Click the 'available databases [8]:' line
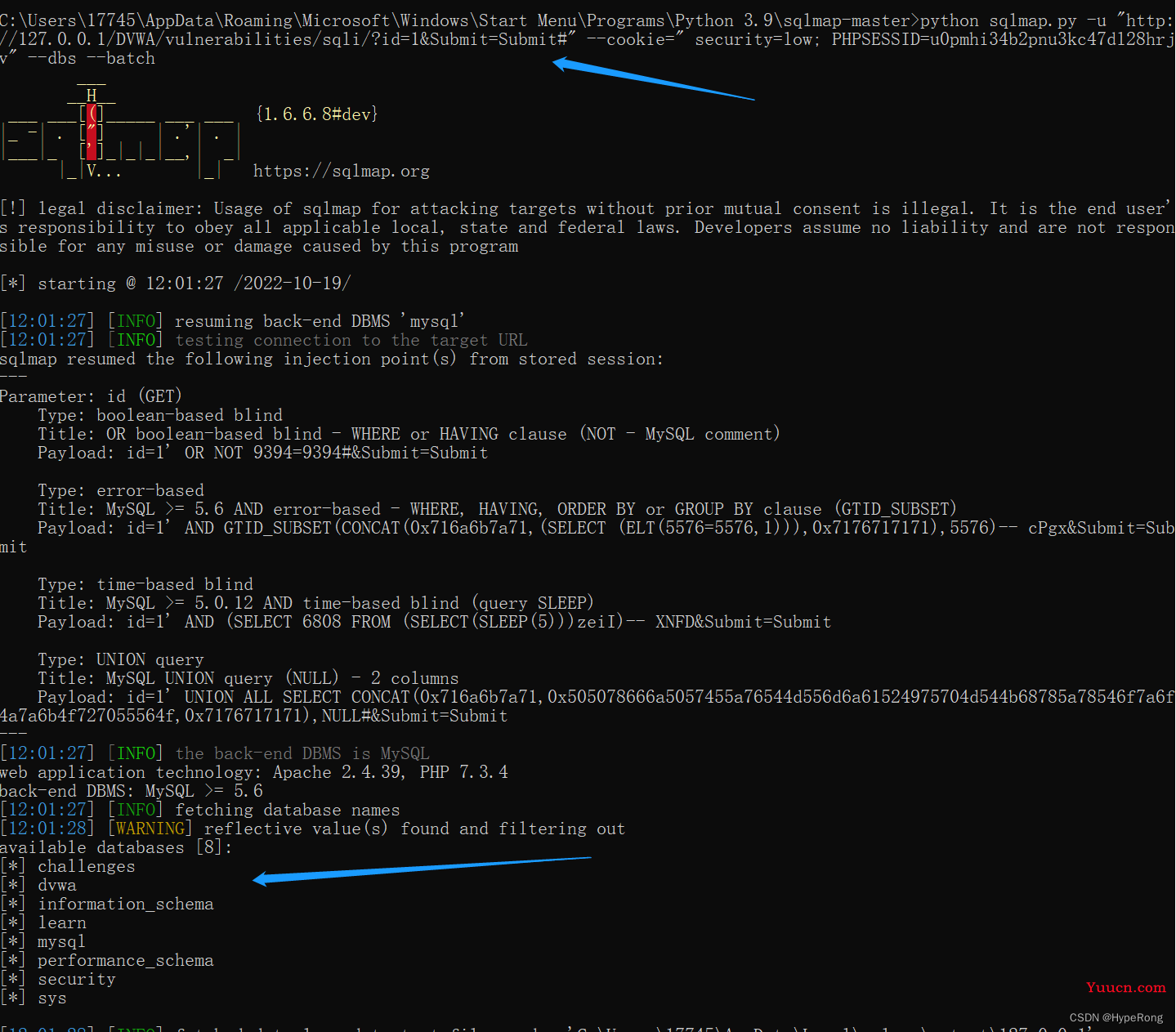 click(x=116, y=847)
